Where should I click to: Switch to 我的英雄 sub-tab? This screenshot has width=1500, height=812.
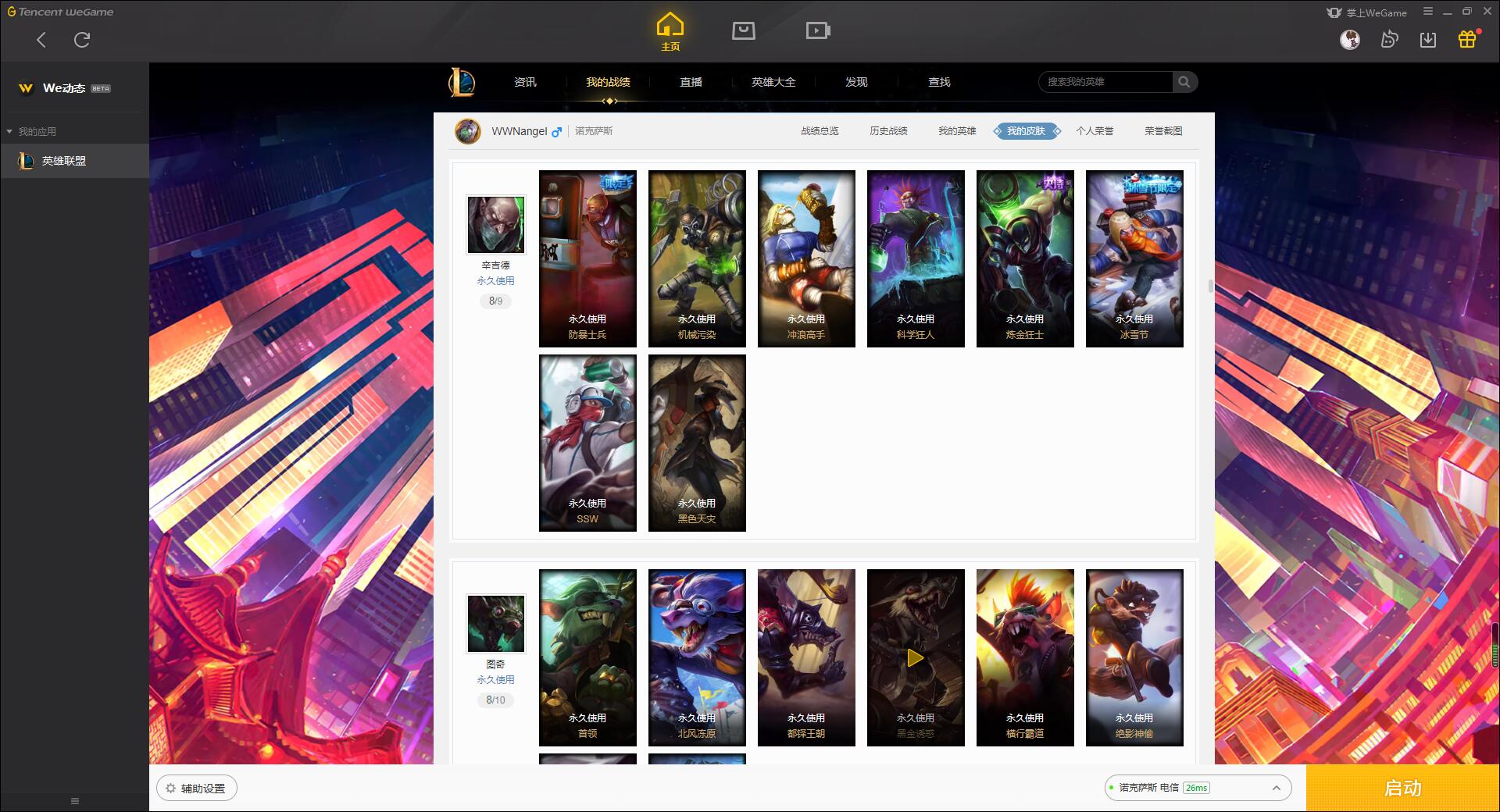pyautogui.click(x=957, y=131)
